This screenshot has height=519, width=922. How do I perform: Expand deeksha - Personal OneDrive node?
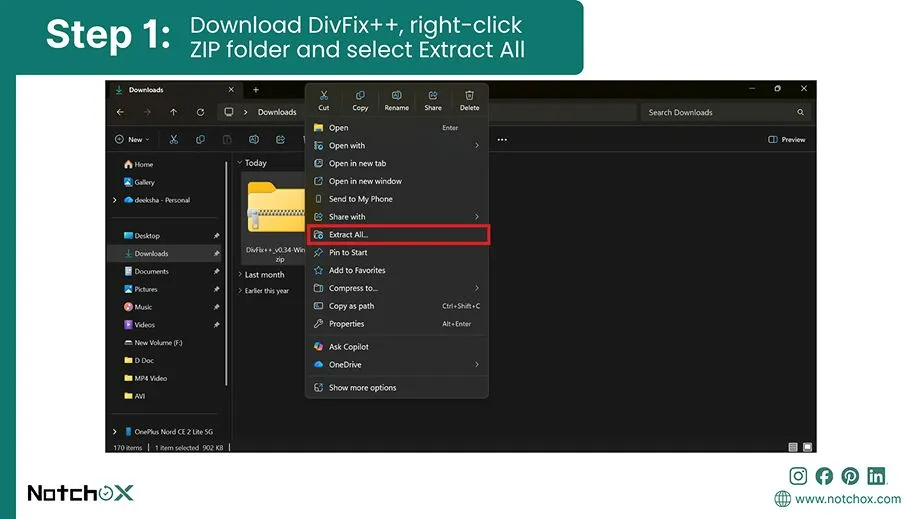(115, 200)
